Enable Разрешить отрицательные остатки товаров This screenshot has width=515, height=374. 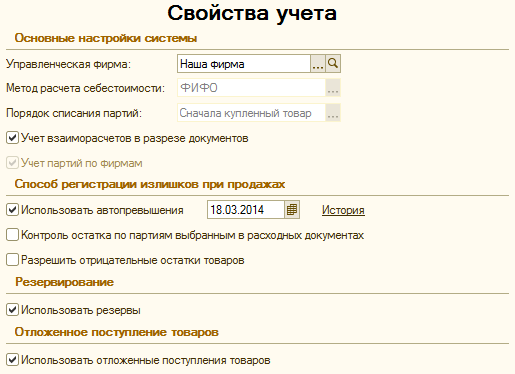pyautogui.click(x=12, y=260)
